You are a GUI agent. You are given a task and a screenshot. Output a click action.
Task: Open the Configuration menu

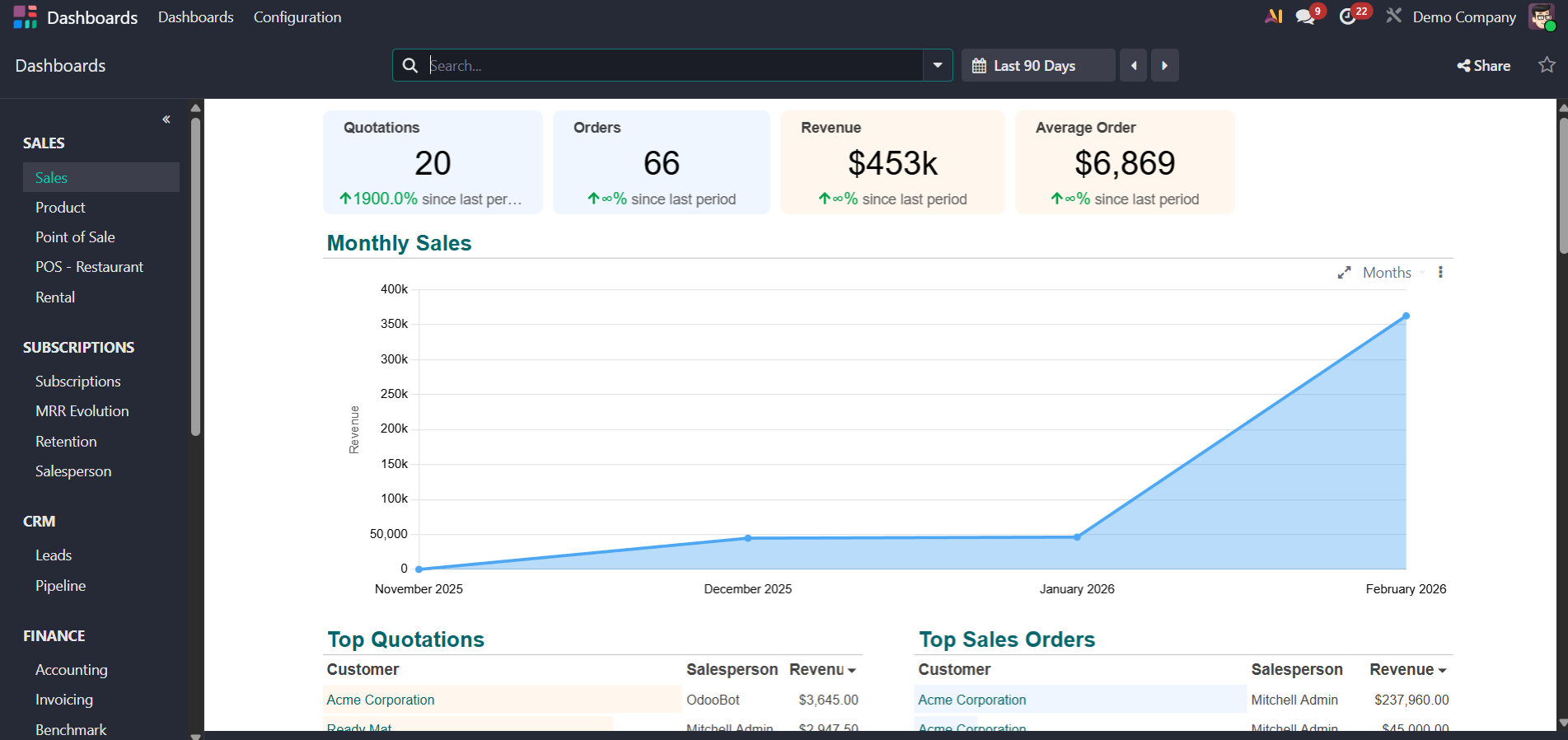[297, 17]
